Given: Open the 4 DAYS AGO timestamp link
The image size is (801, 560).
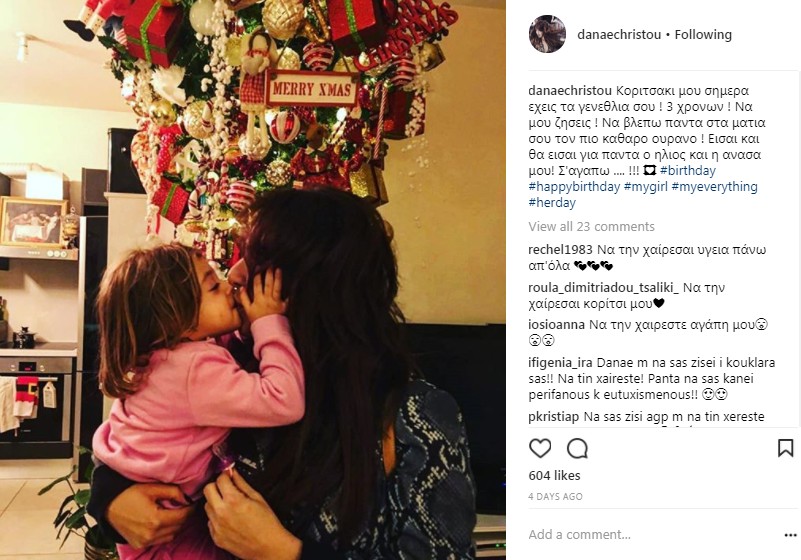Looking at the screenshot, I should coord(555,497).
